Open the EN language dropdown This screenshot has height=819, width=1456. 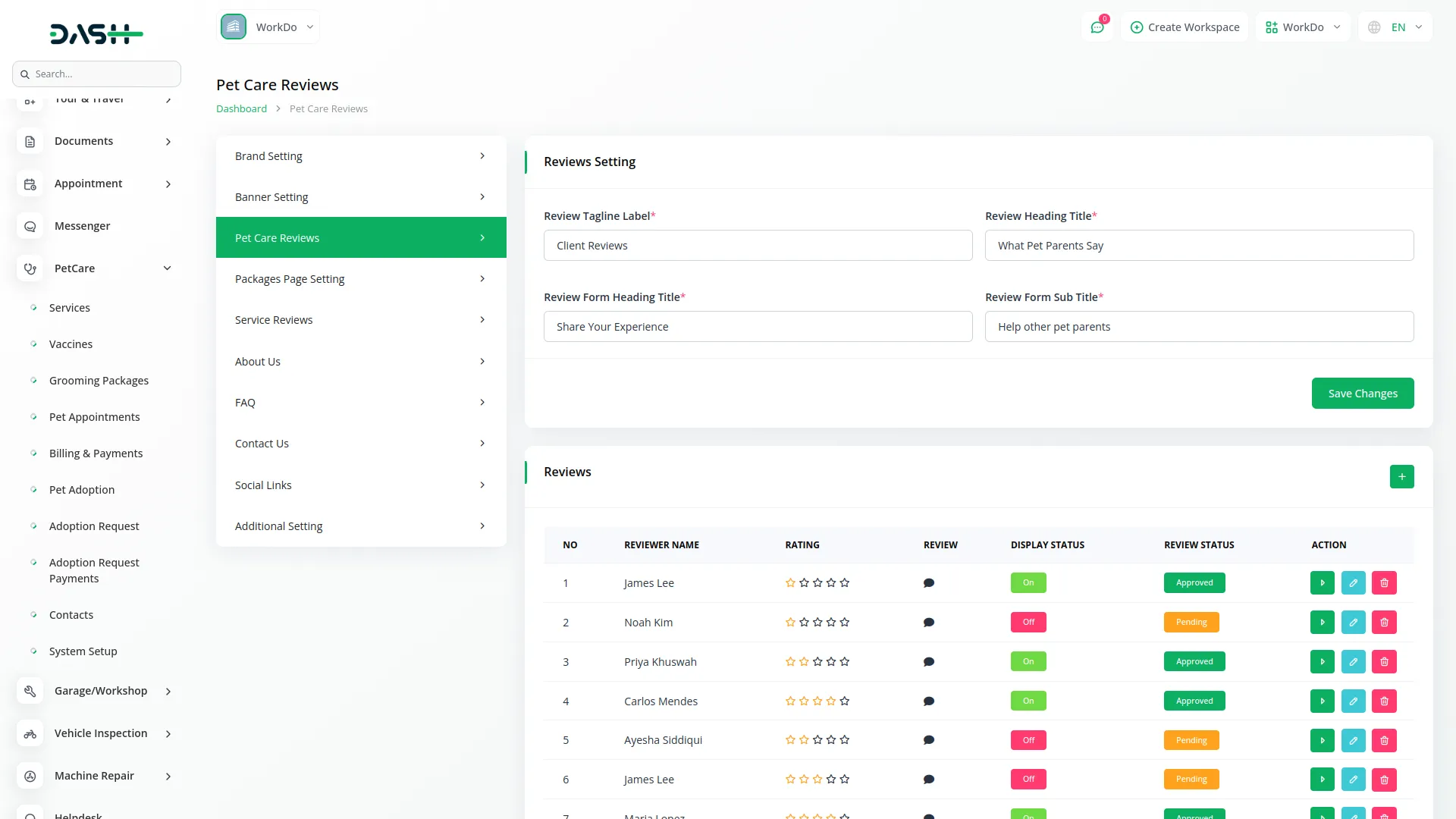pyautogui.click(x=1396, y=27)
